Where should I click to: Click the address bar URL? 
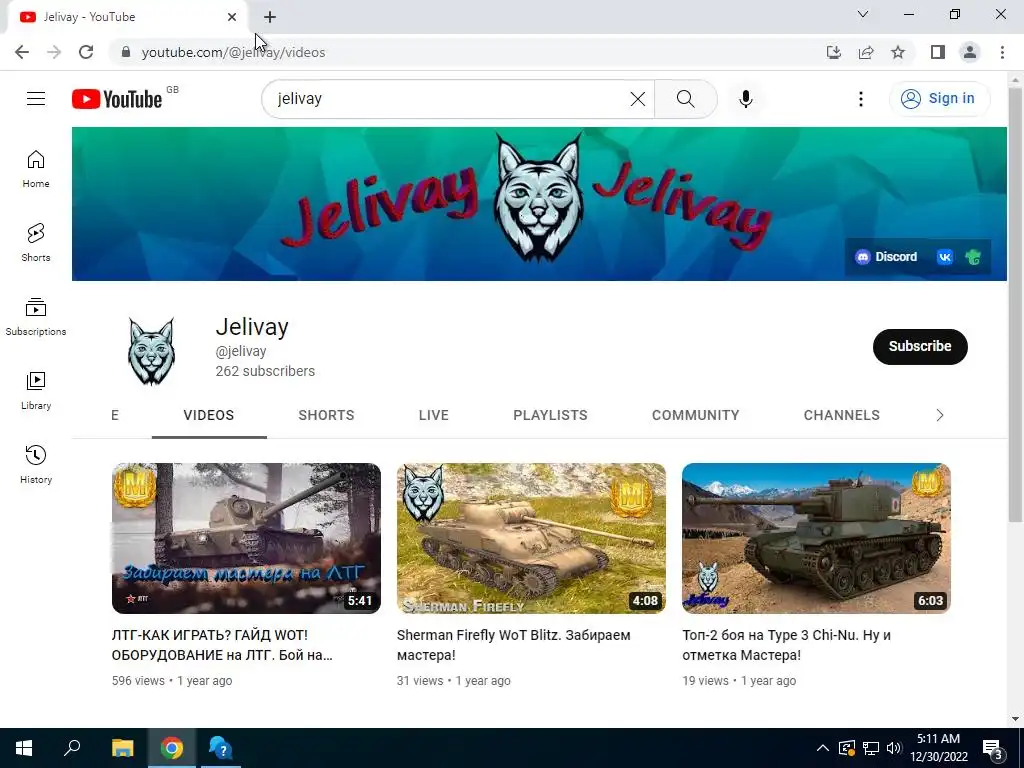(233, 52)
